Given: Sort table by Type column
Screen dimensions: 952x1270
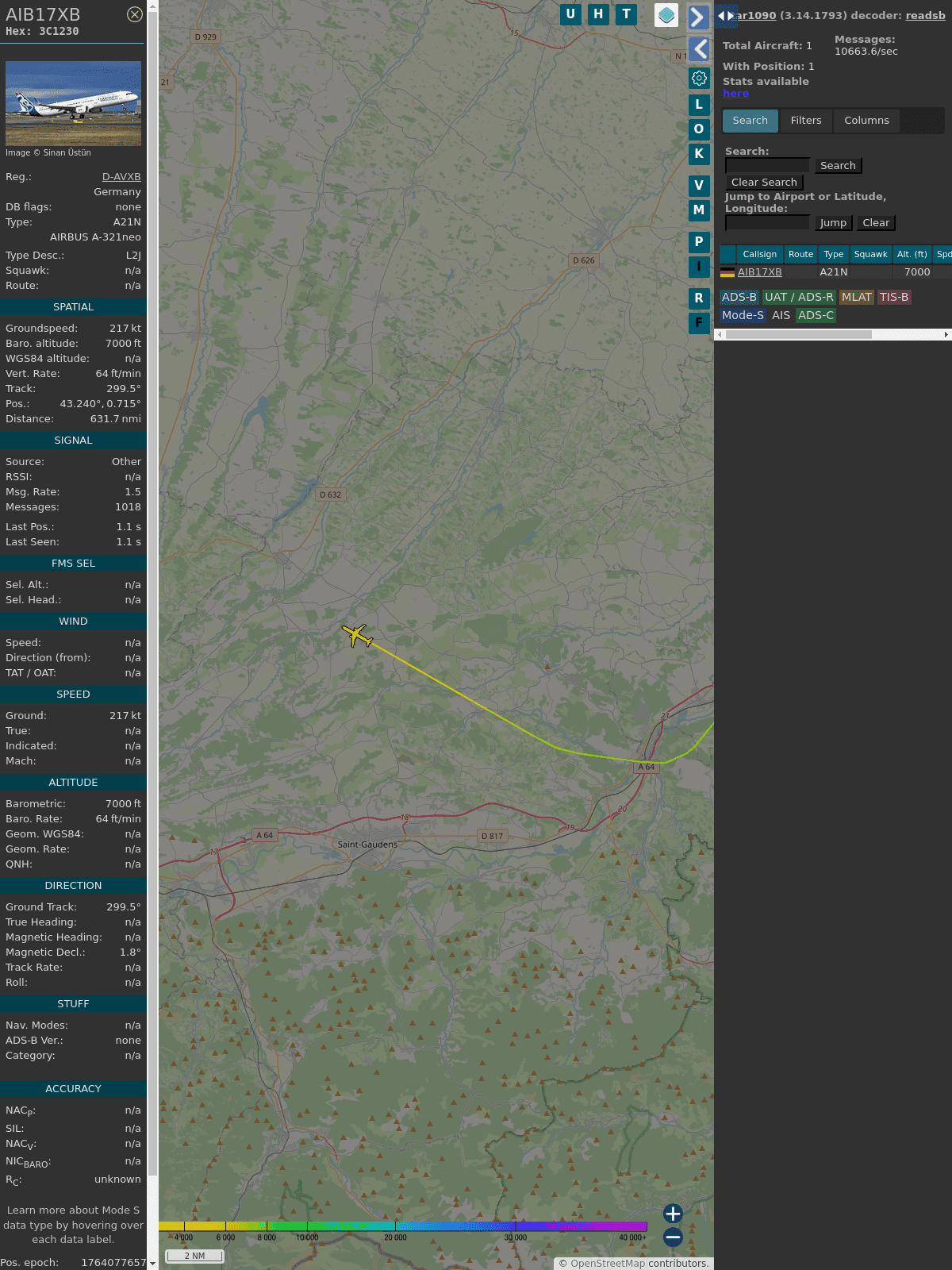Looking at the screenshot, I should click(x=833, y=254).
